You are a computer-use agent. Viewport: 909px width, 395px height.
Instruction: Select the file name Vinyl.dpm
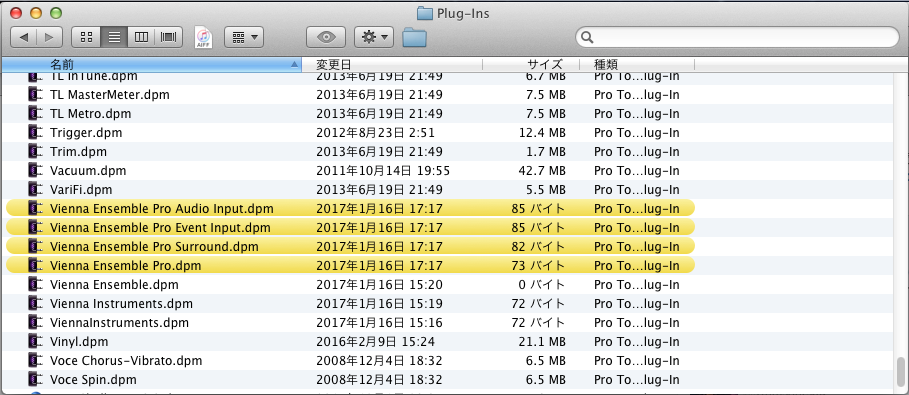click(79, 342)
